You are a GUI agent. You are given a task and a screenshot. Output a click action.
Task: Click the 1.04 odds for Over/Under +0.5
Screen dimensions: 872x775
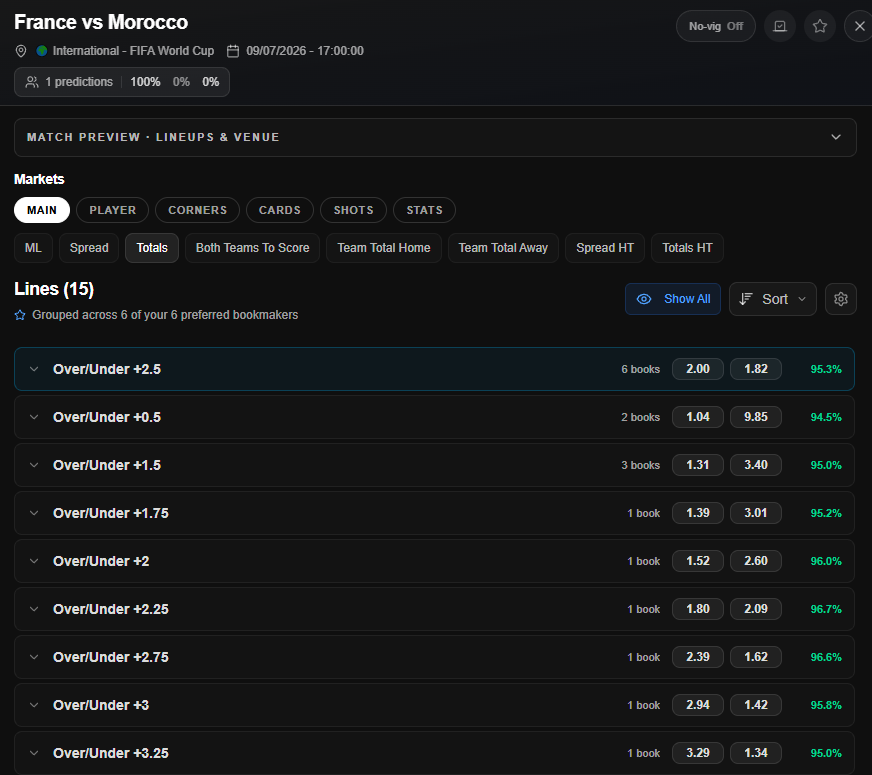point(697,417)
